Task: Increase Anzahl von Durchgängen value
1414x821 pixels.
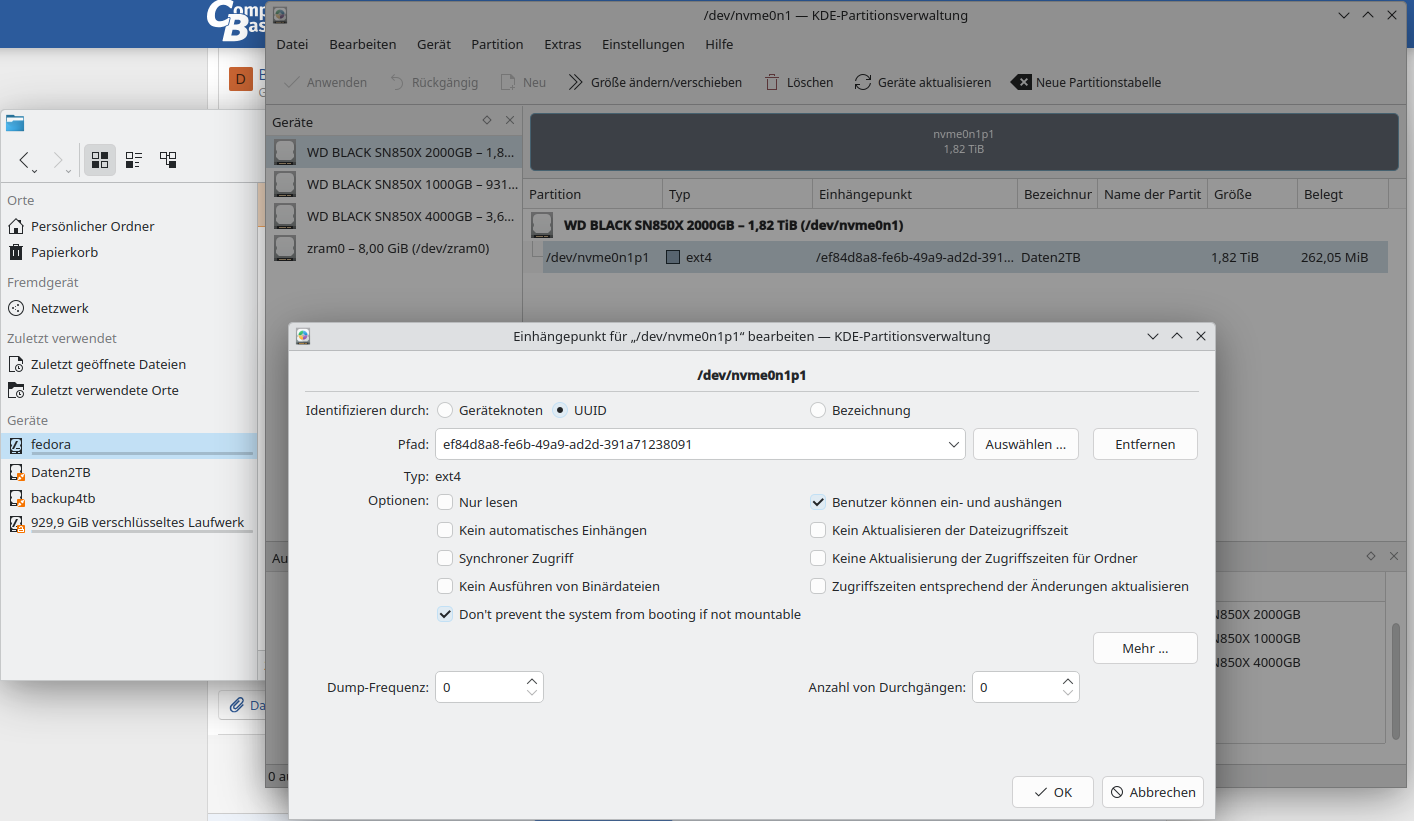Action: pyautogui.click(x=1068, y=681)
